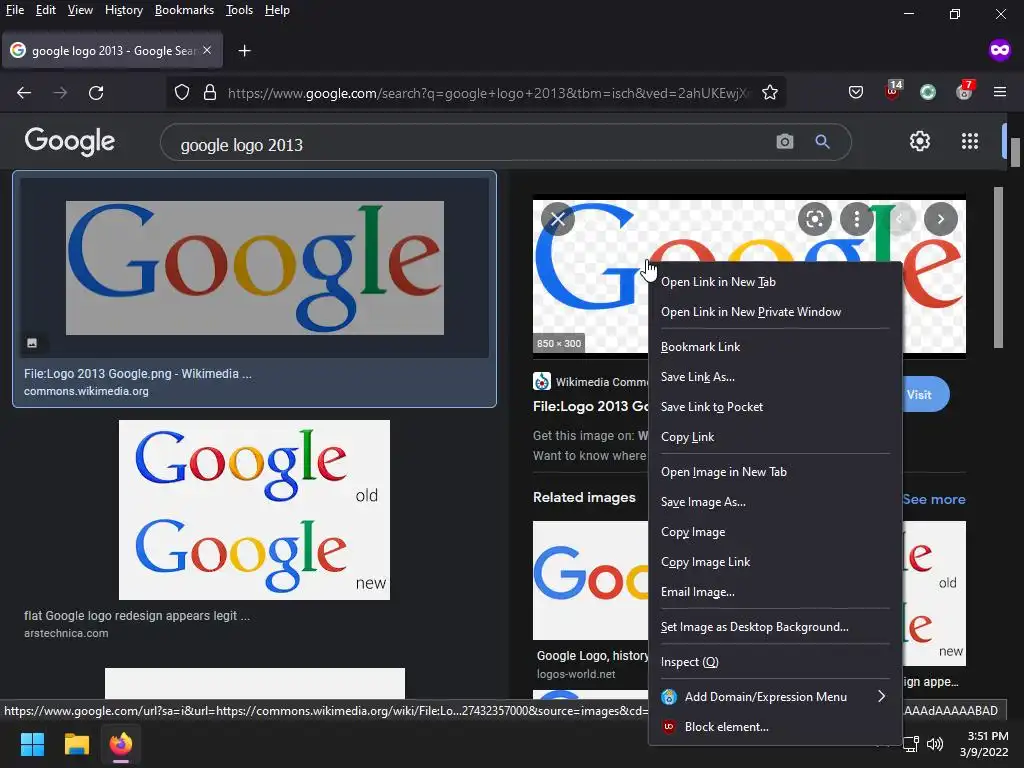Choose Open Image in New Tab
Screen dimensions: 1024x768
[775, 472]
